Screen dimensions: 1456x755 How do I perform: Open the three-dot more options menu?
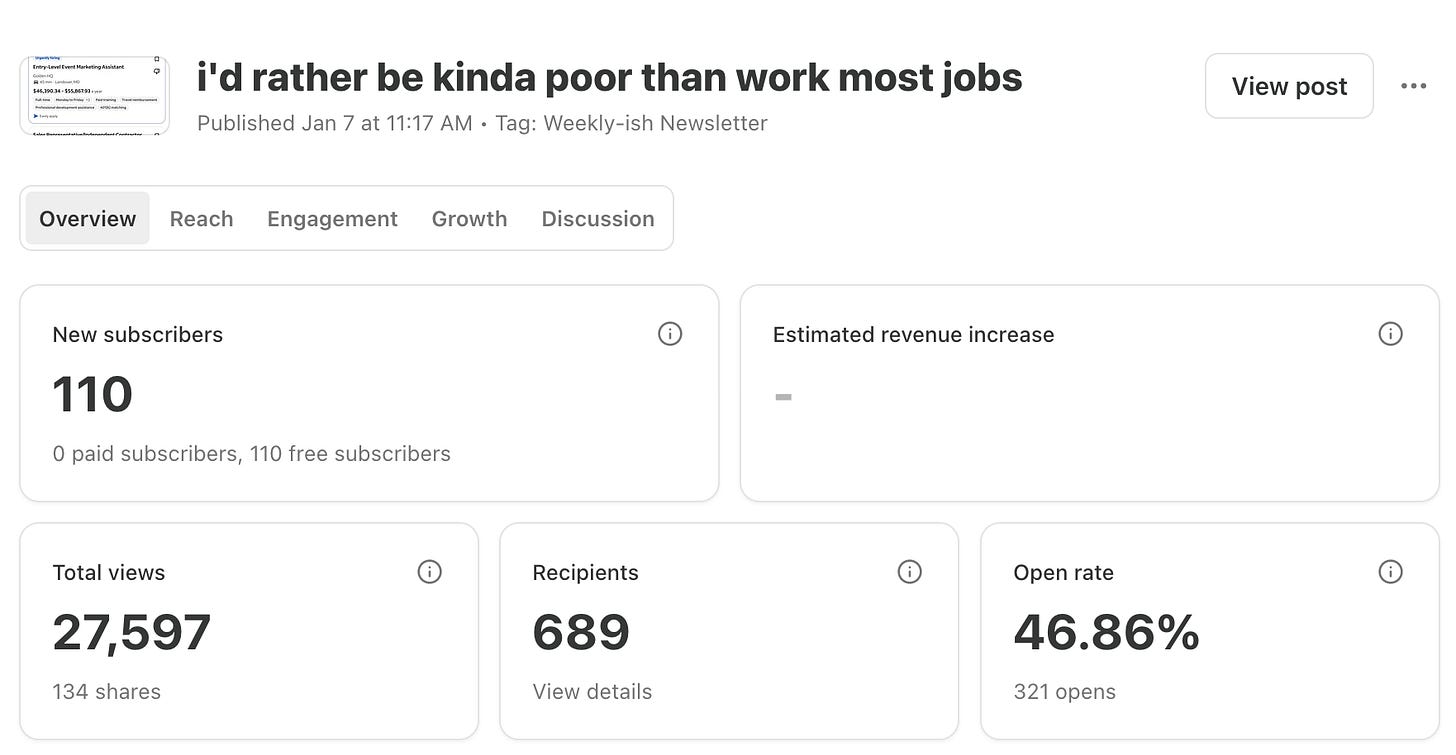click(1414, 86)
